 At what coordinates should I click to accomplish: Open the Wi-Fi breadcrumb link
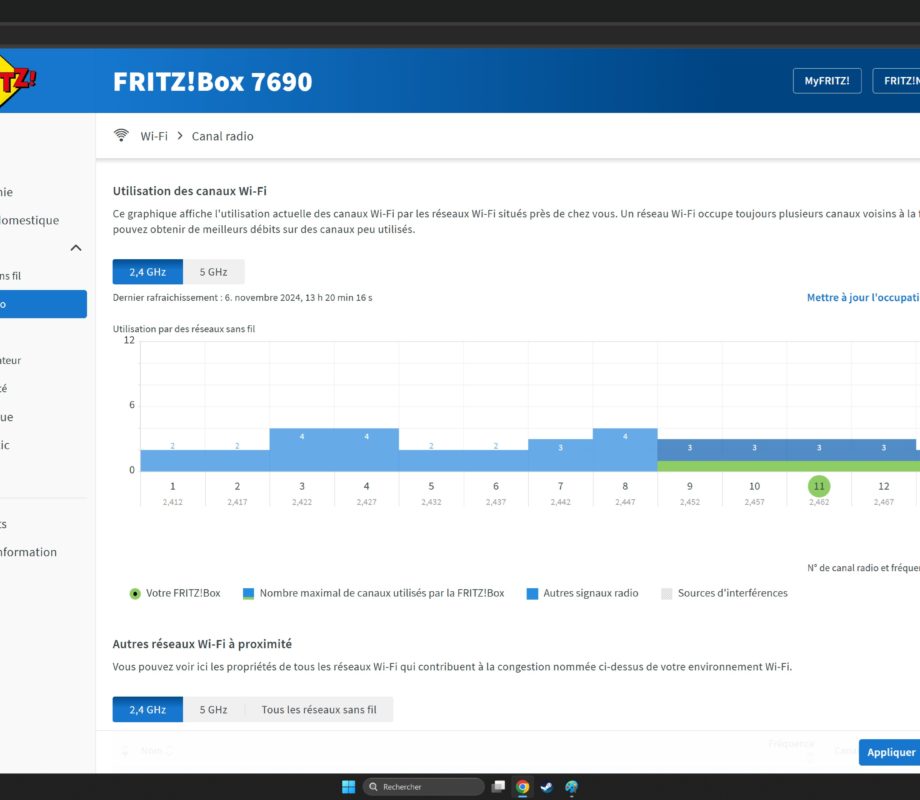(x=154, y=136)
